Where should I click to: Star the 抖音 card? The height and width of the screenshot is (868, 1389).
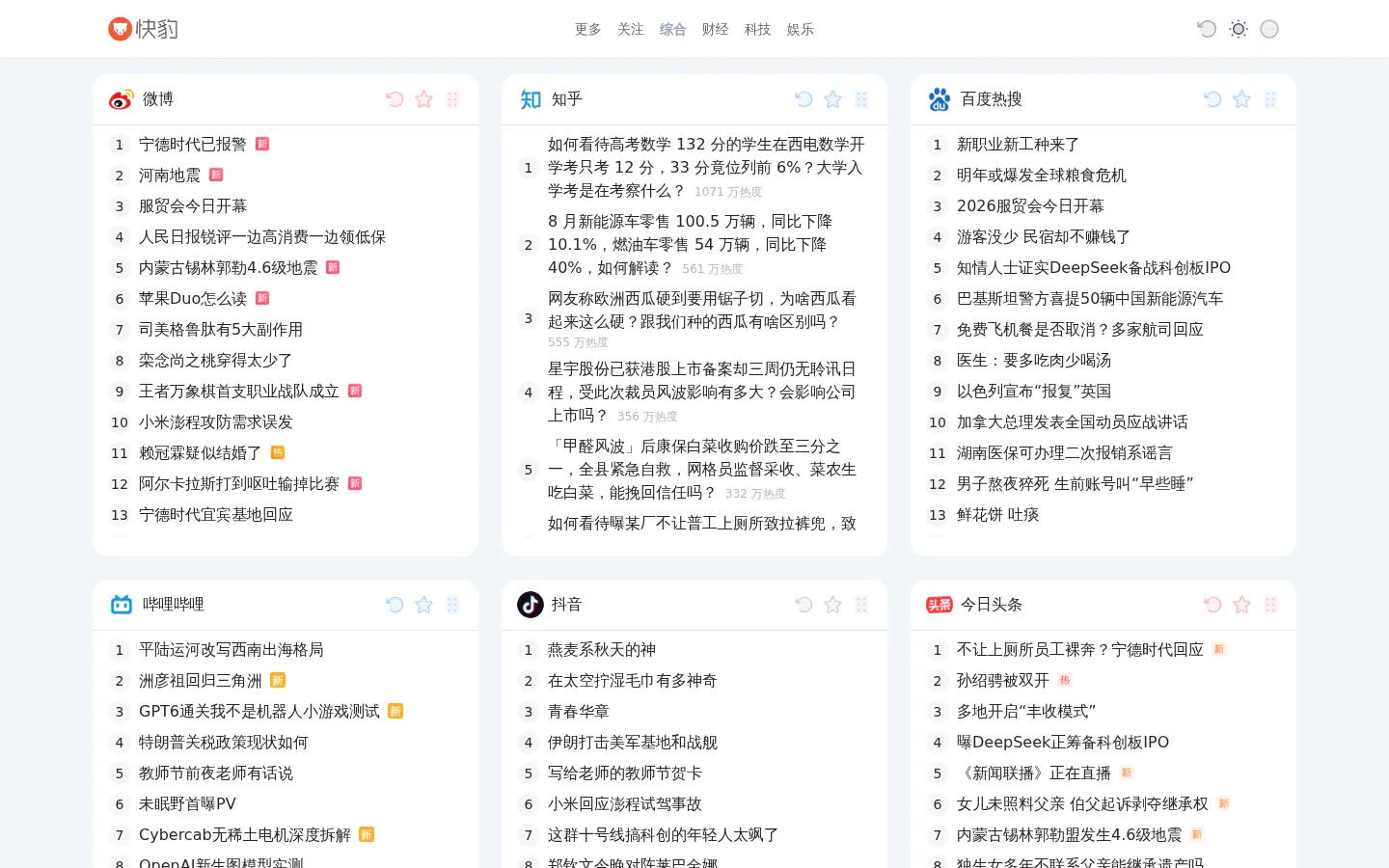pyautogui.click(x=832, y=605)
